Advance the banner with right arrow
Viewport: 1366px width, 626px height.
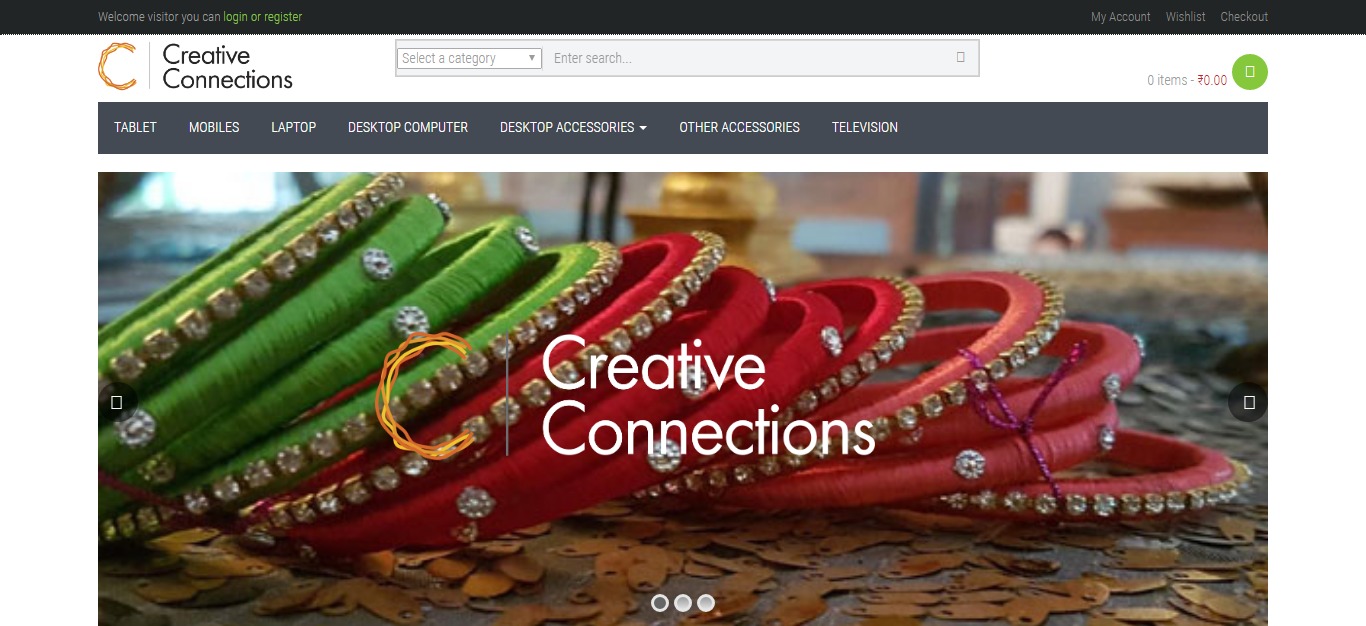click(1248, 402)
